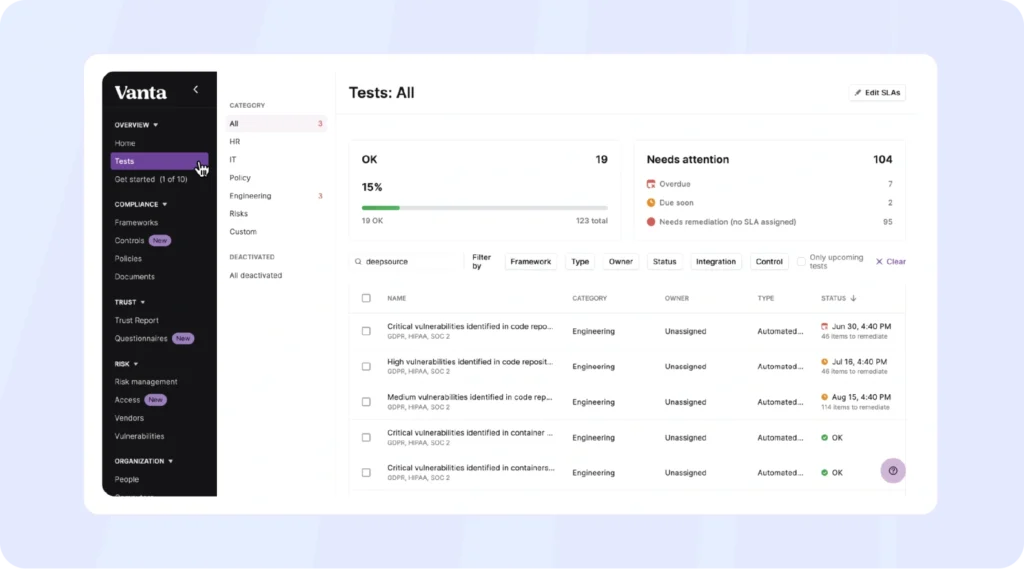The image size is (1024, 569).
Task: Open Risk management page
Action: tap(146, 382)
